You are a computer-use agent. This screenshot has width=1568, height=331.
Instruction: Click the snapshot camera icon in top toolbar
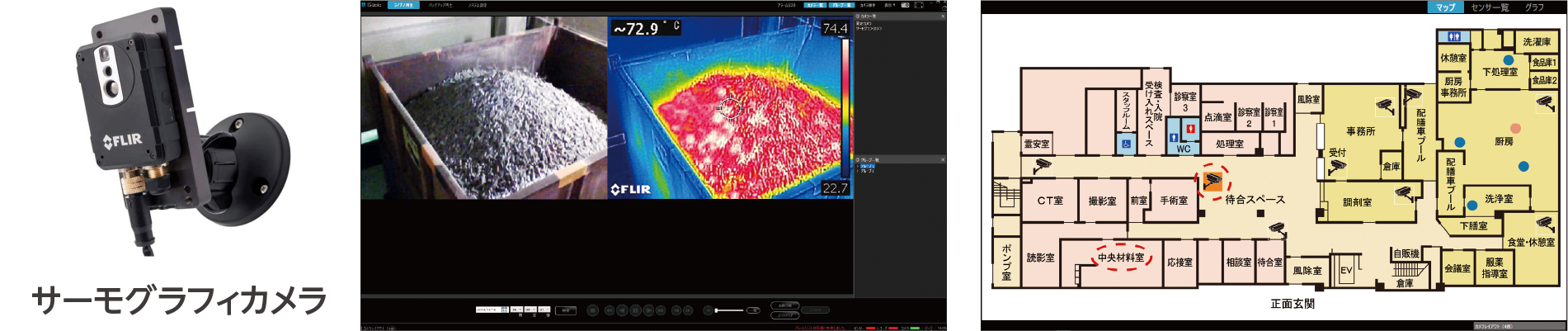tap(905, 5)
